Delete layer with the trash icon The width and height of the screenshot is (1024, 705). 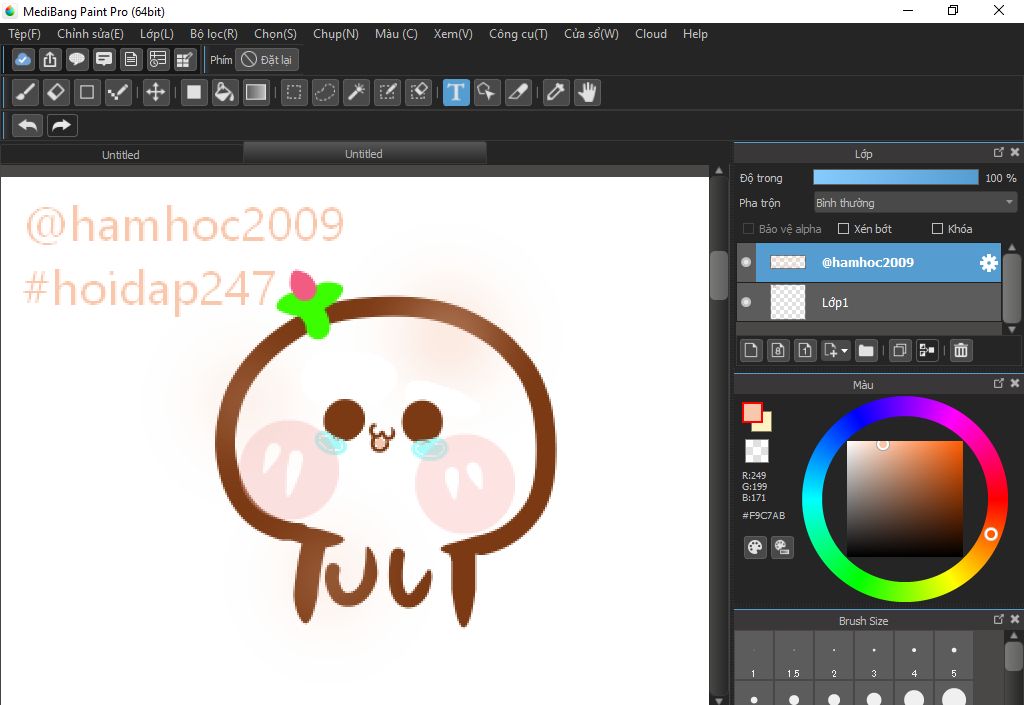pos(960,350)
